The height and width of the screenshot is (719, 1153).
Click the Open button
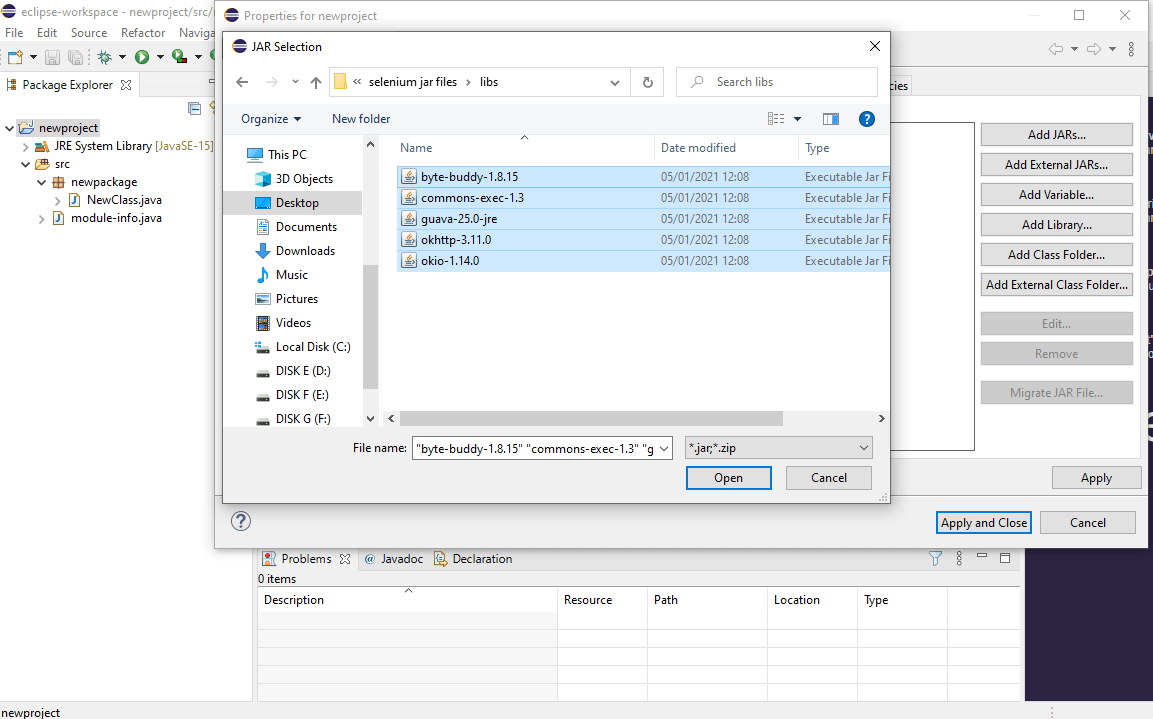click(728, 478)
